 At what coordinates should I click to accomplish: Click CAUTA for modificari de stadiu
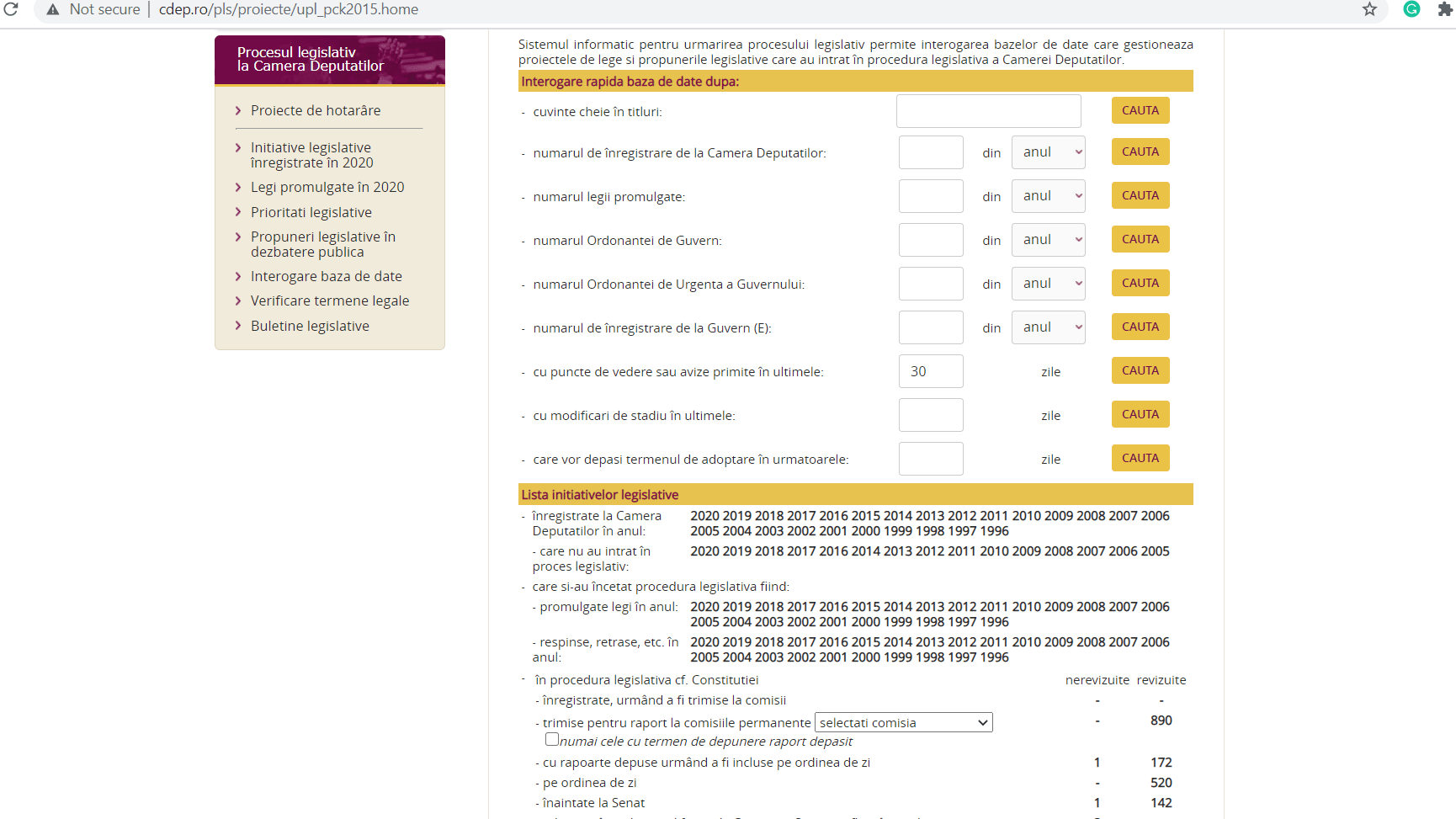pyautogui.click(x=1140, y=414)
